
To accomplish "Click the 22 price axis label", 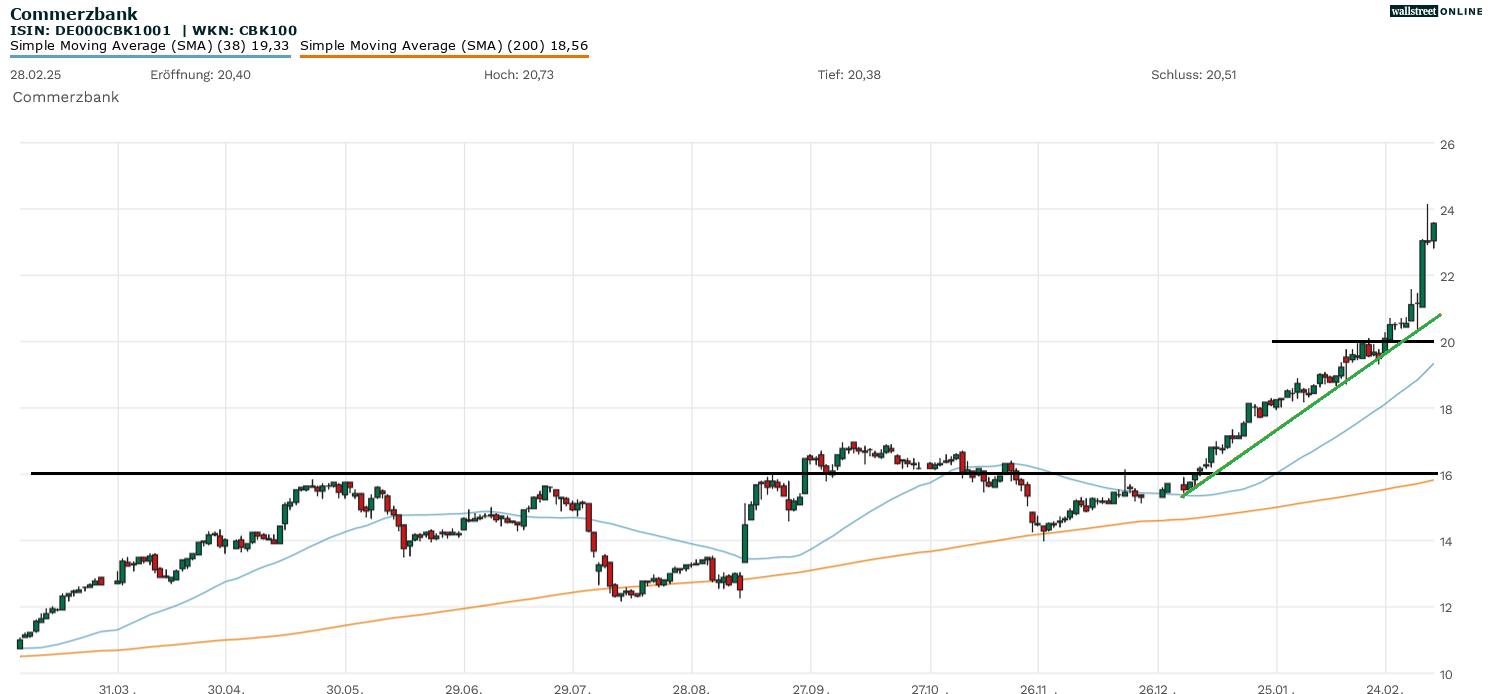I will tap(1447, 276).
